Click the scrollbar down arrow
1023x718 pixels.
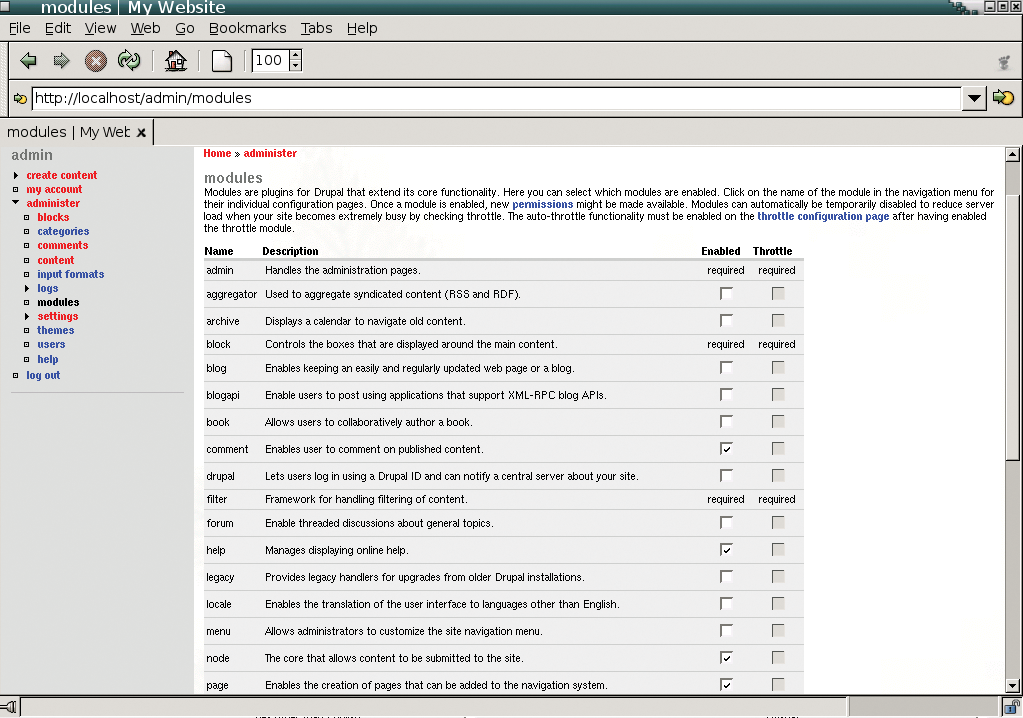[1013, 685]
